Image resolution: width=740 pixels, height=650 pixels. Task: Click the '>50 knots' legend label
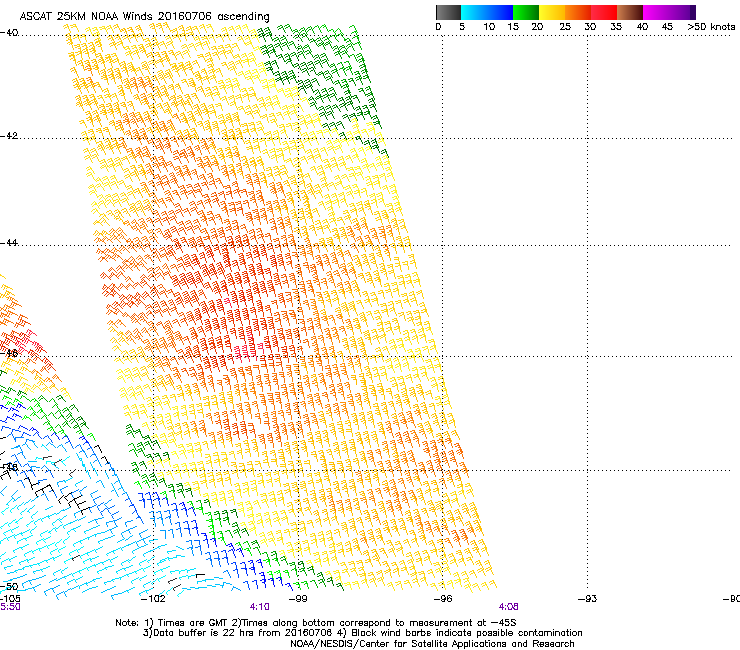[711, 26]
